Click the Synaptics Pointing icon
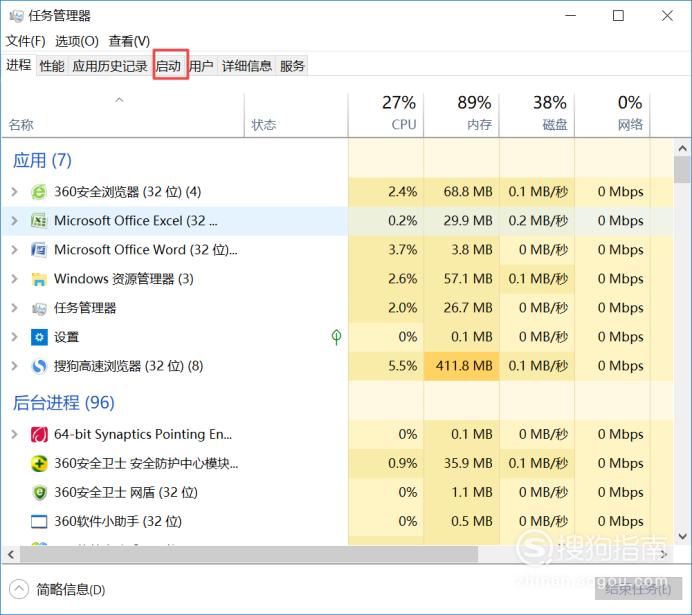 coord(39,435)
